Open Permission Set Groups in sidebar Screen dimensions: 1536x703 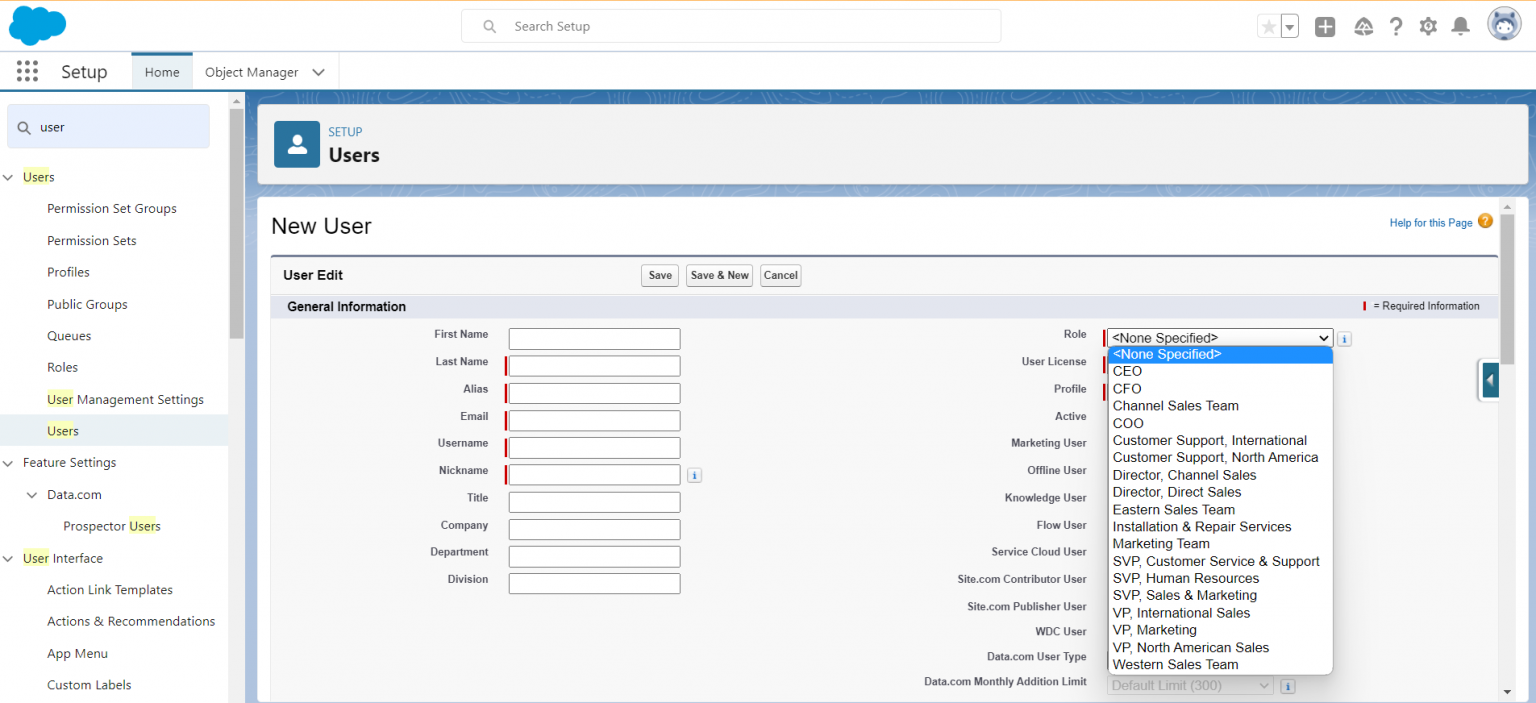click(x=112, y=209)
